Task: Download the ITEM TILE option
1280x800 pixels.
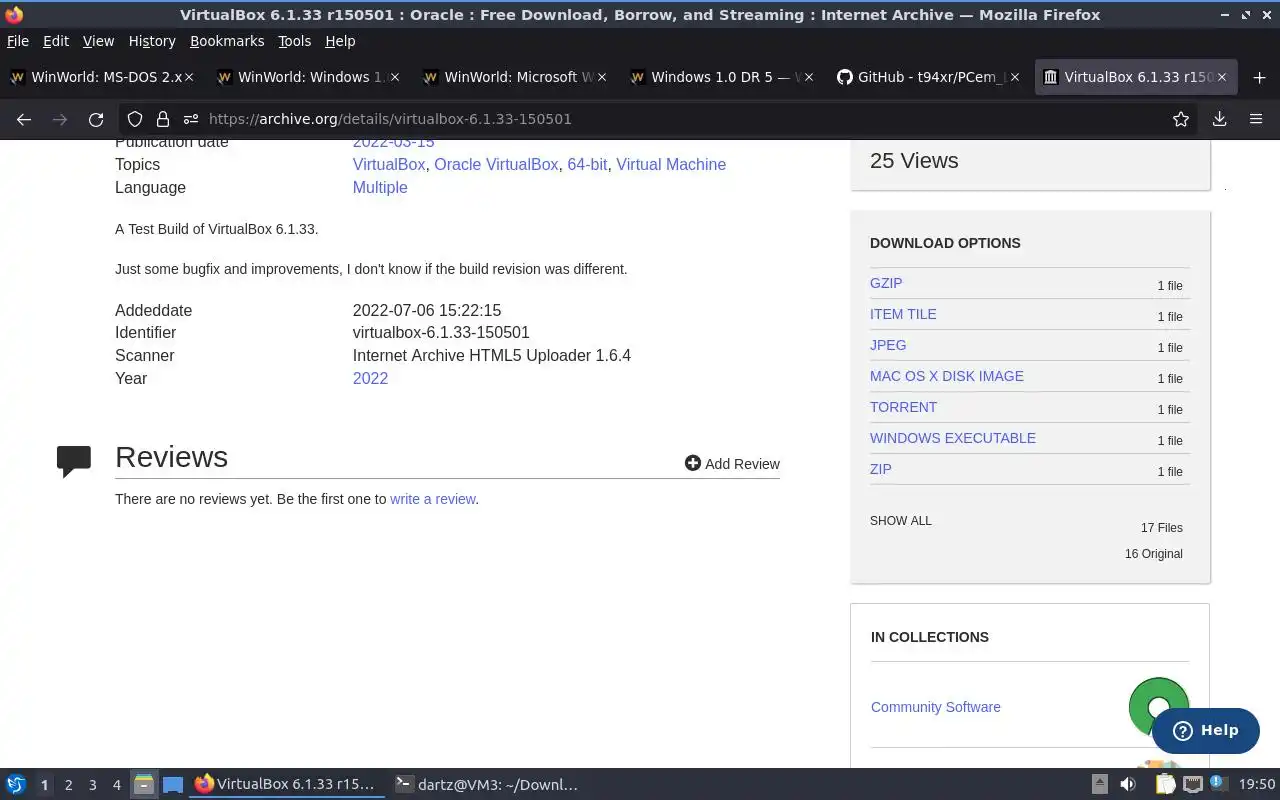Action: pos(903,314)
